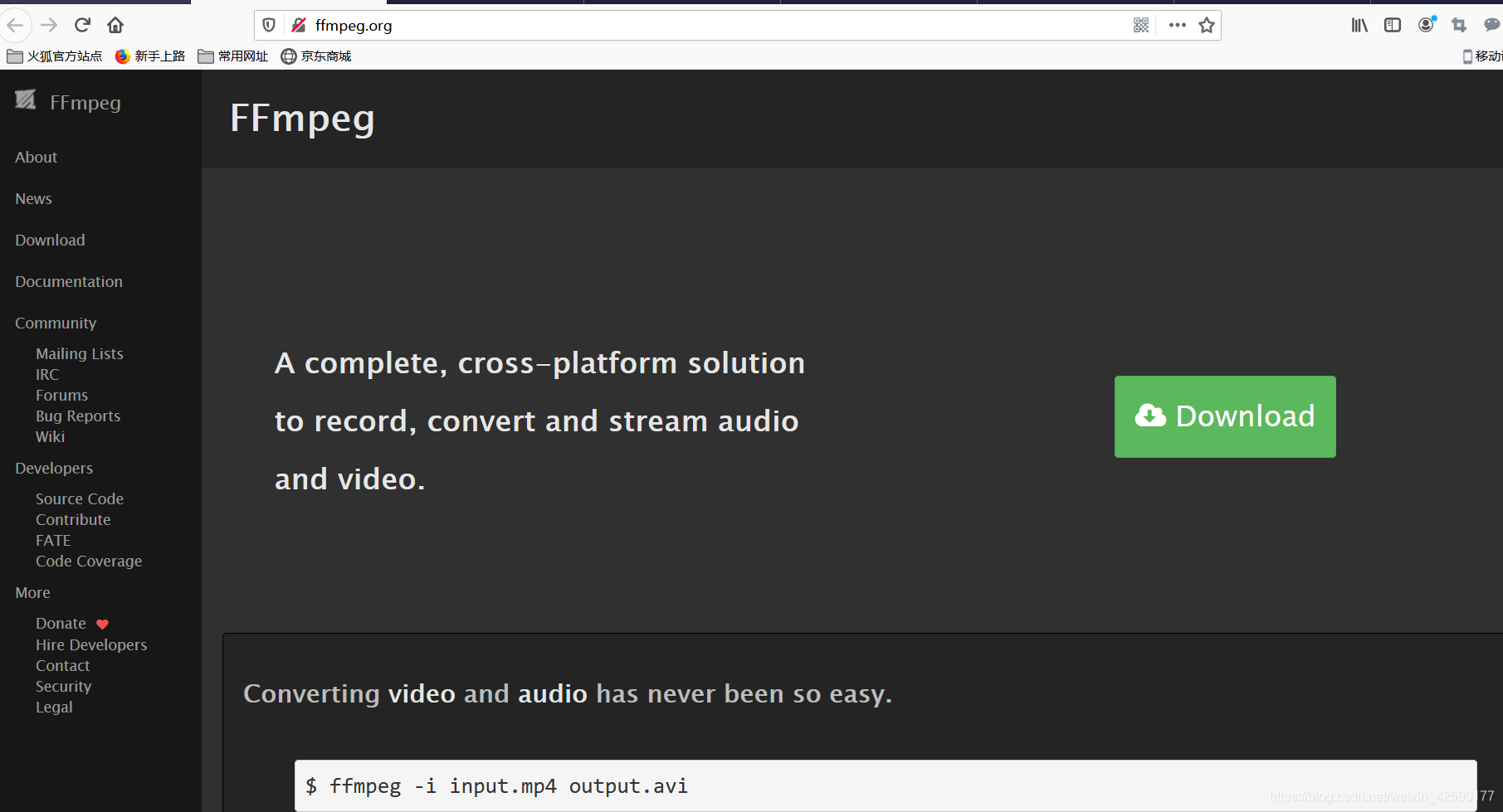The image size is (1503, 812).
Task: Open the Hire Developers link
Action: [x=91, y=644]
